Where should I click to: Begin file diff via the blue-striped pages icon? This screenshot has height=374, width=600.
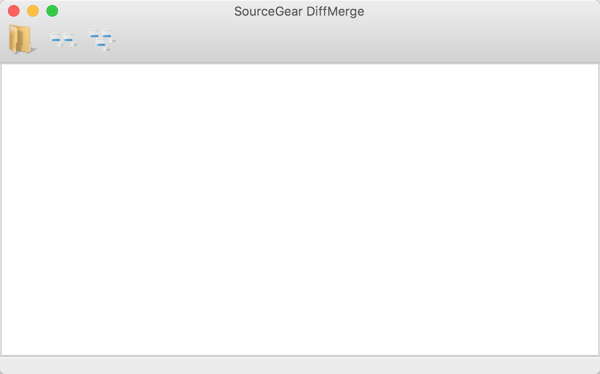[x=64, y=40]
